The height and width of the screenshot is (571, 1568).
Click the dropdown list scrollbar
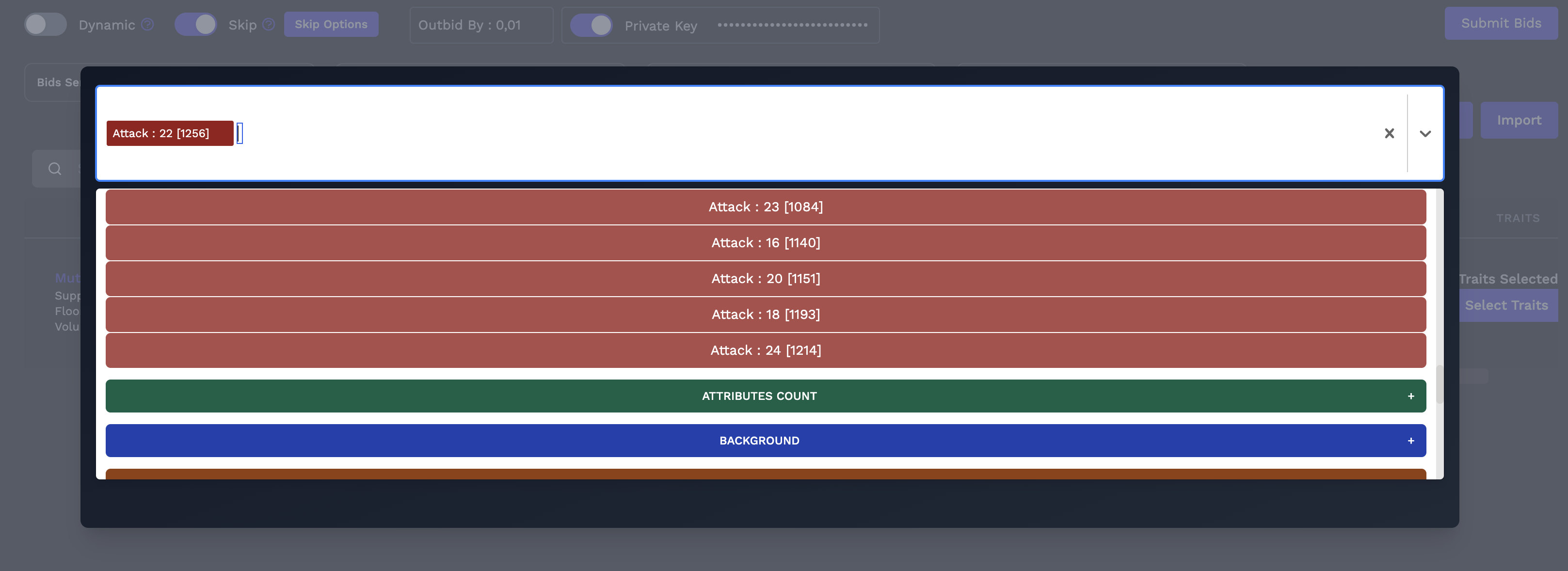[x=1439, y=384]
